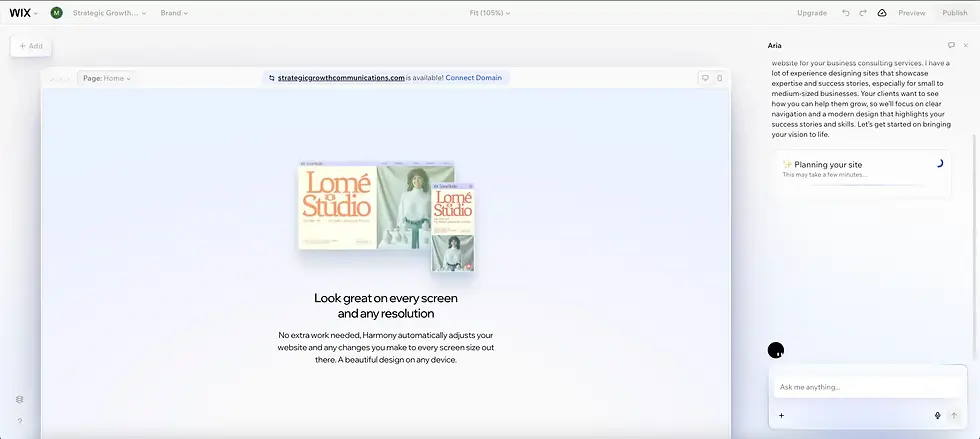
Task: Click the green M user avatar
Action: coord(56,13)
